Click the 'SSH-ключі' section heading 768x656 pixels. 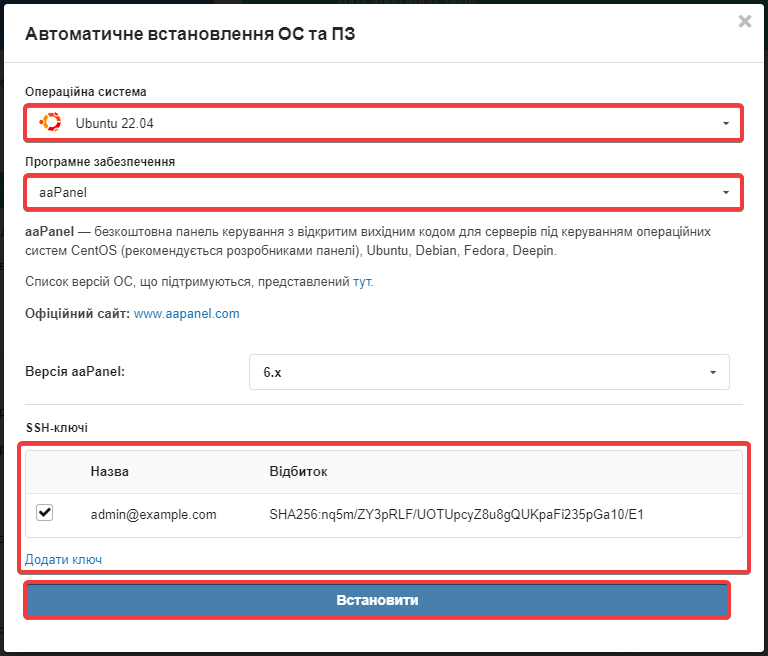[57, 427]
